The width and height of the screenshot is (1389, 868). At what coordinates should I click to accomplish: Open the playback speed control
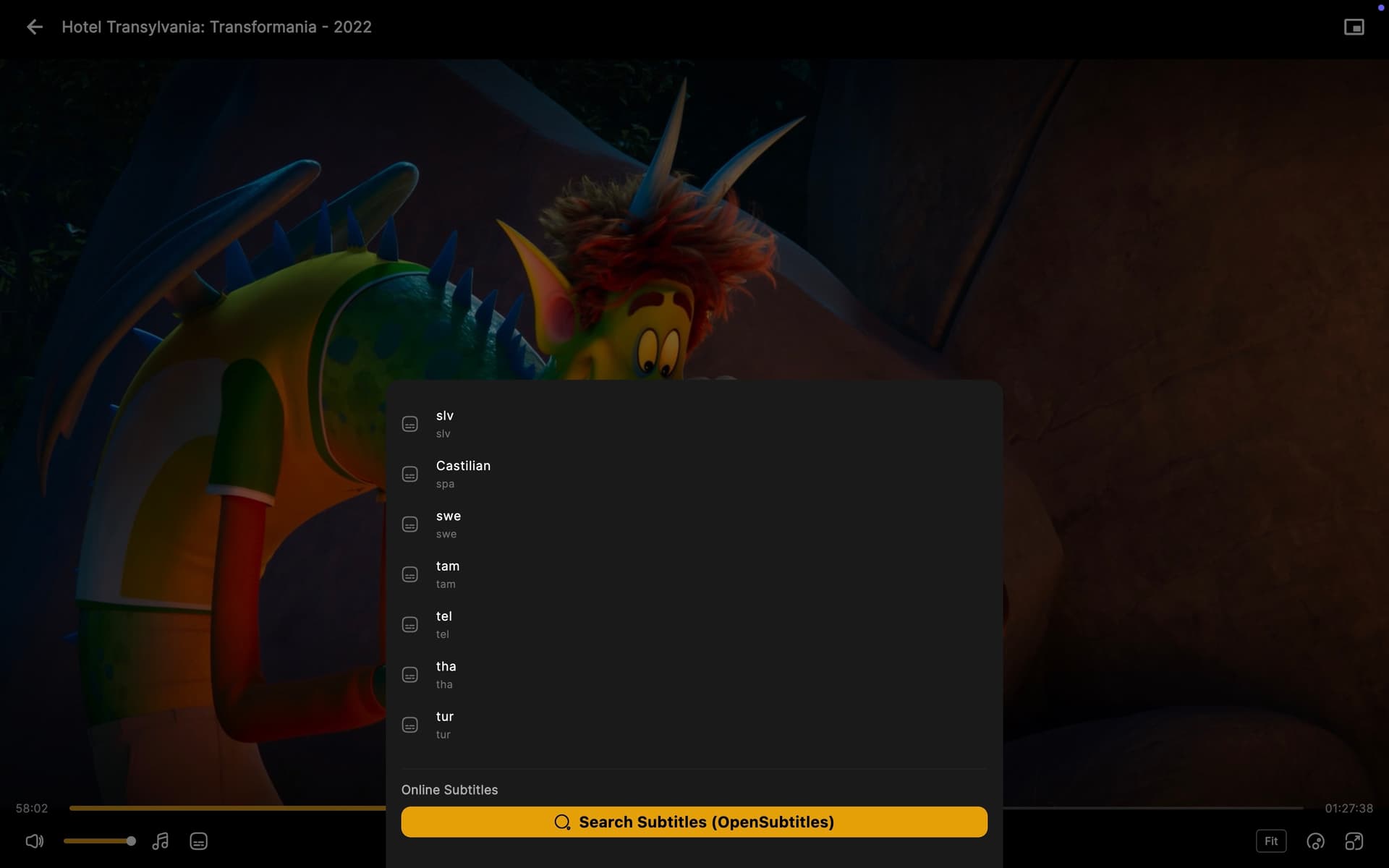(1316, 841)
